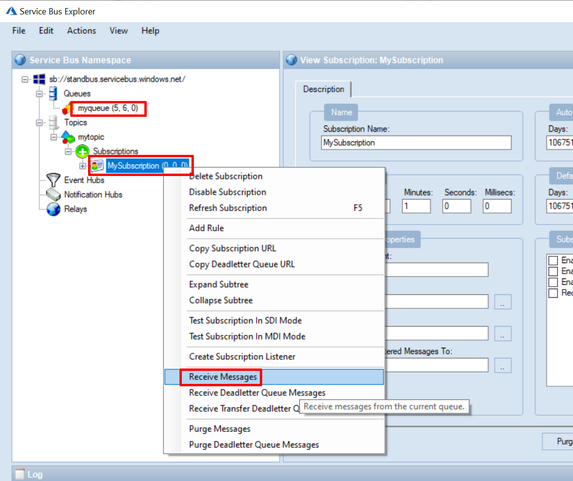Click the Millisecs input field
573x481 pixels.
click(497, 206)
